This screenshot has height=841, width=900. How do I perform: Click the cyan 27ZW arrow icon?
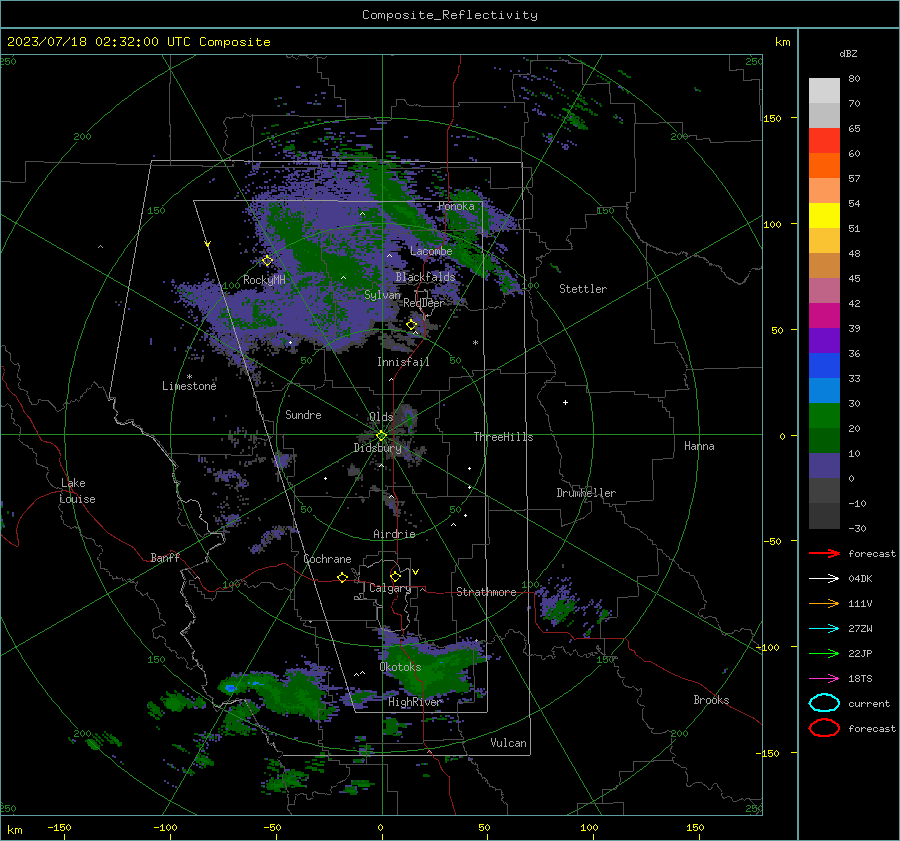pos(824,629)
